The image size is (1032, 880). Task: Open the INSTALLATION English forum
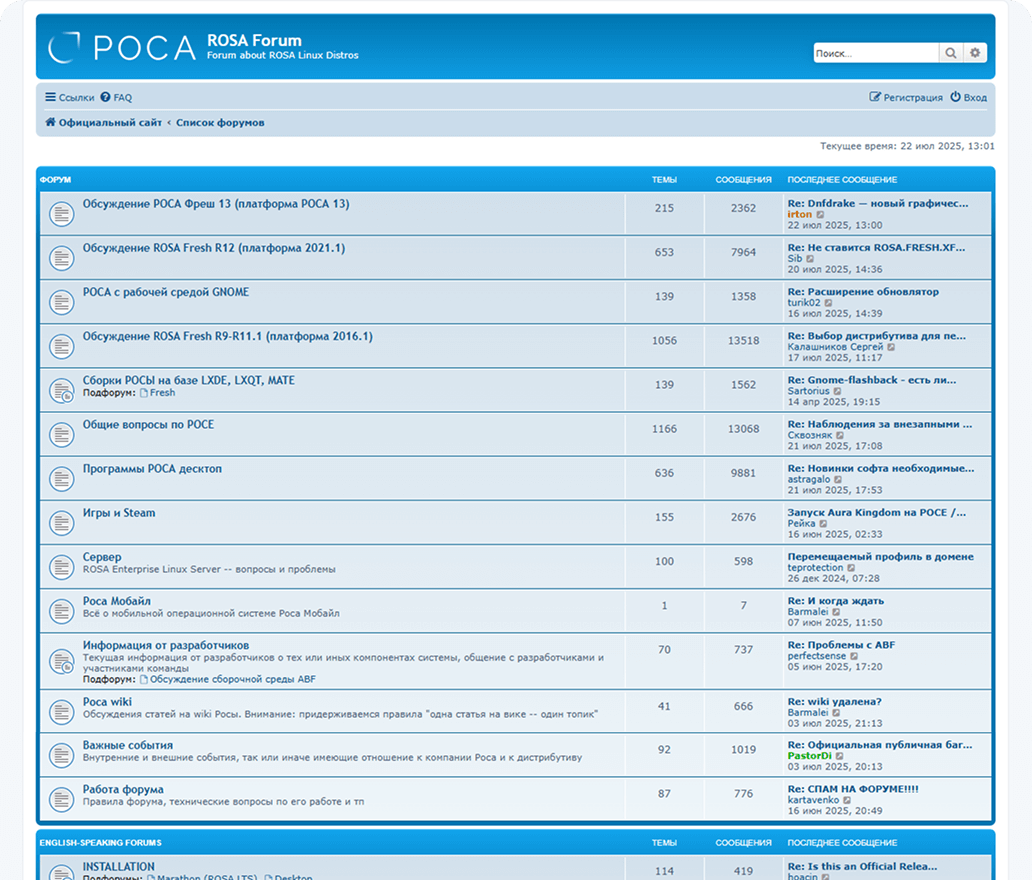click(119, 867)
